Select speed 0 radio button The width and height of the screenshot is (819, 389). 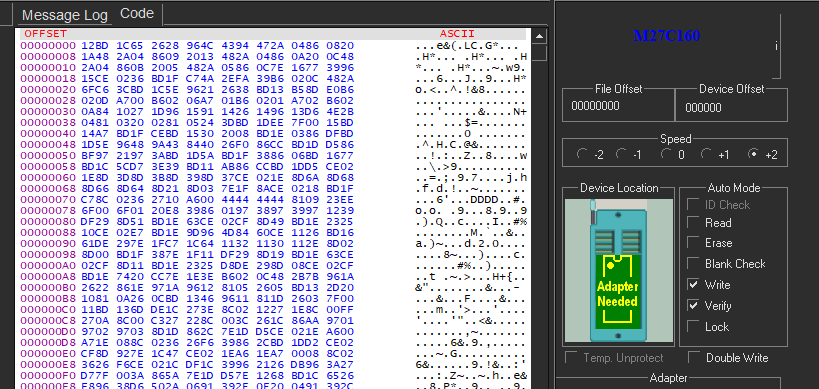(665, 155)
